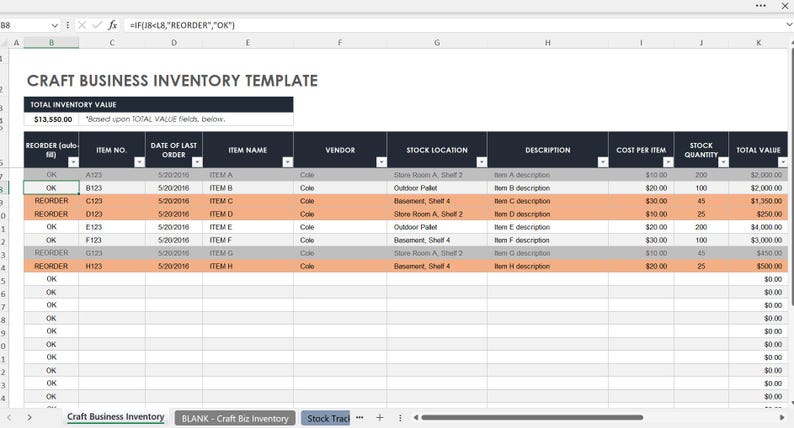Select column B header
Screen dimensions: 794x428
point(51,43)
